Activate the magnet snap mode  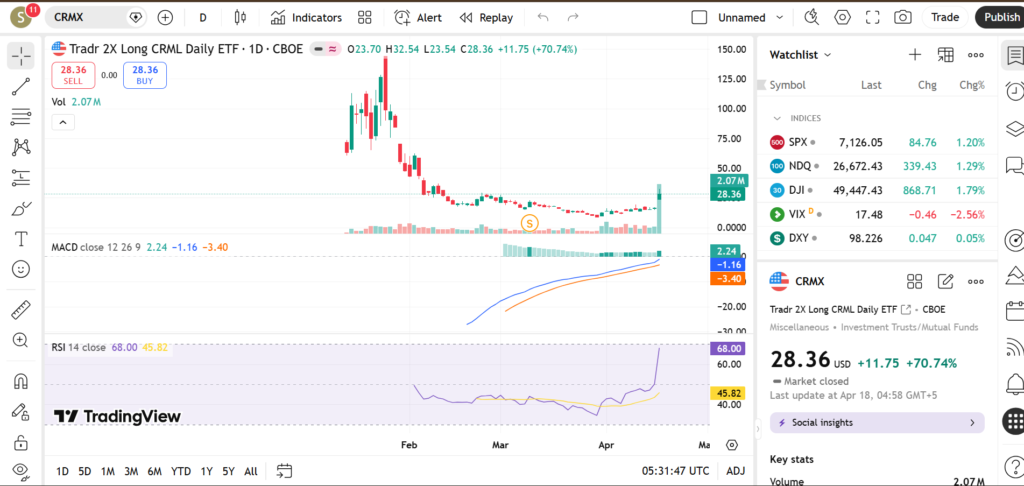(x=20, y=381)
